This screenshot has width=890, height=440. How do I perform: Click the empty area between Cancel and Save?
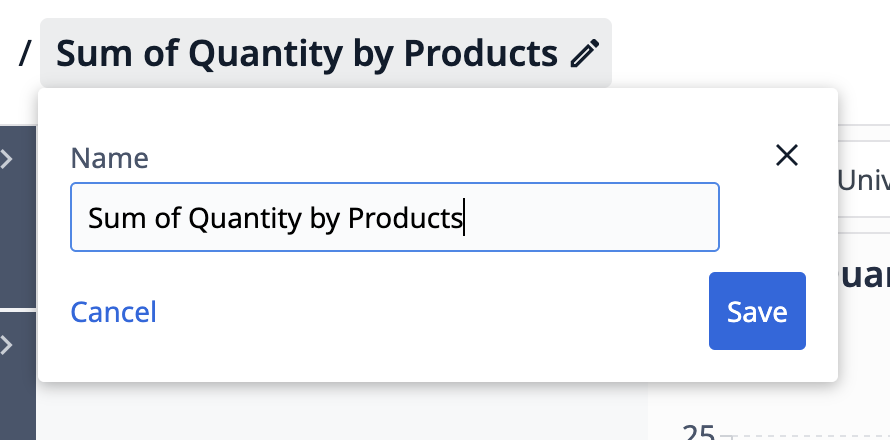pos(431,312)
